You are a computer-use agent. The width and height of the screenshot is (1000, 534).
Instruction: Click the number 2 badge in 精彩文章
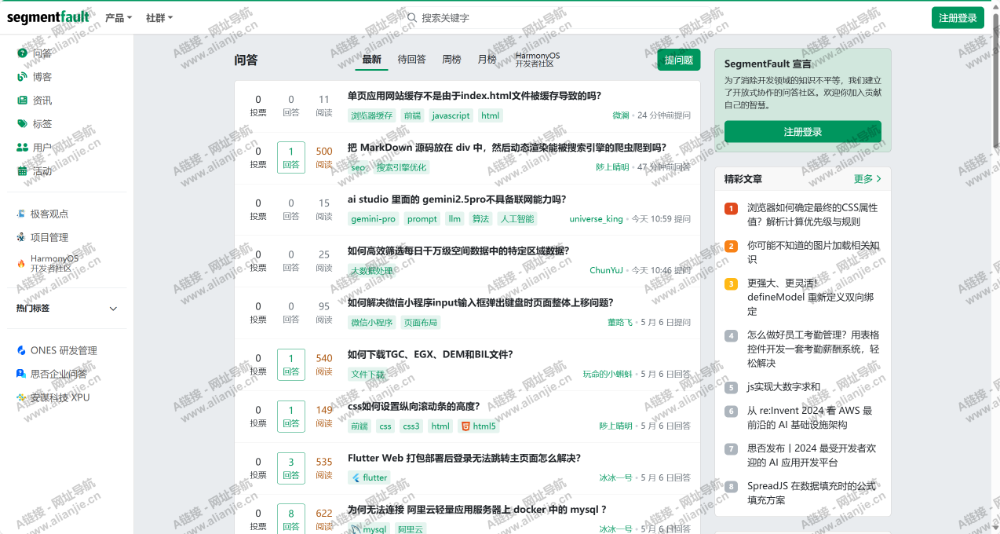click(731, 246)
